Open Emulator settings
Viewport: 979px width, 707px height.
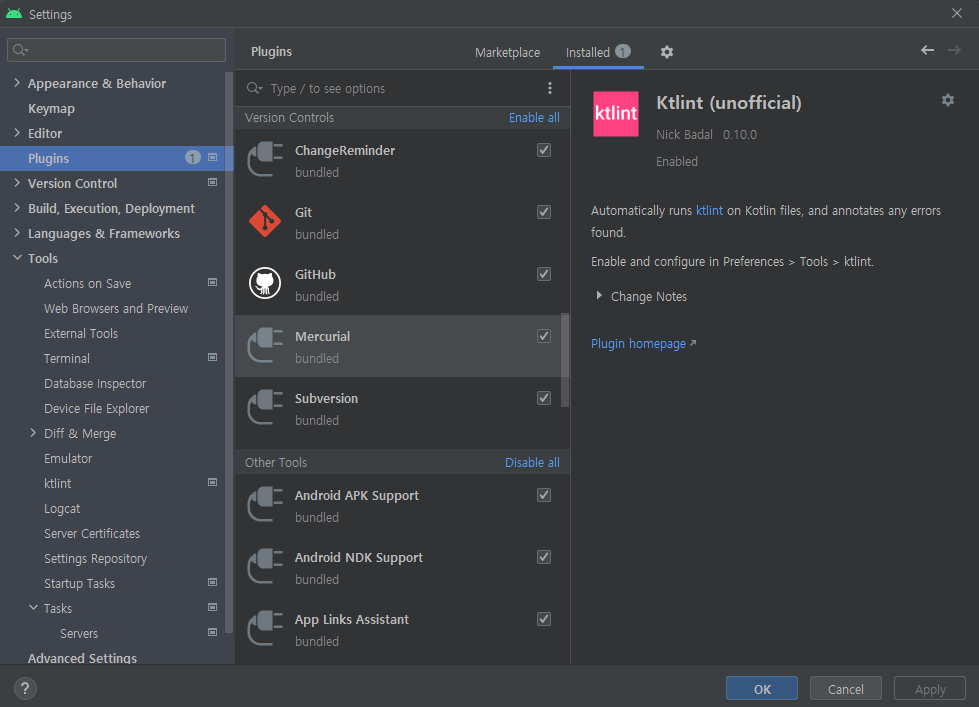click(x=68, y=458)
